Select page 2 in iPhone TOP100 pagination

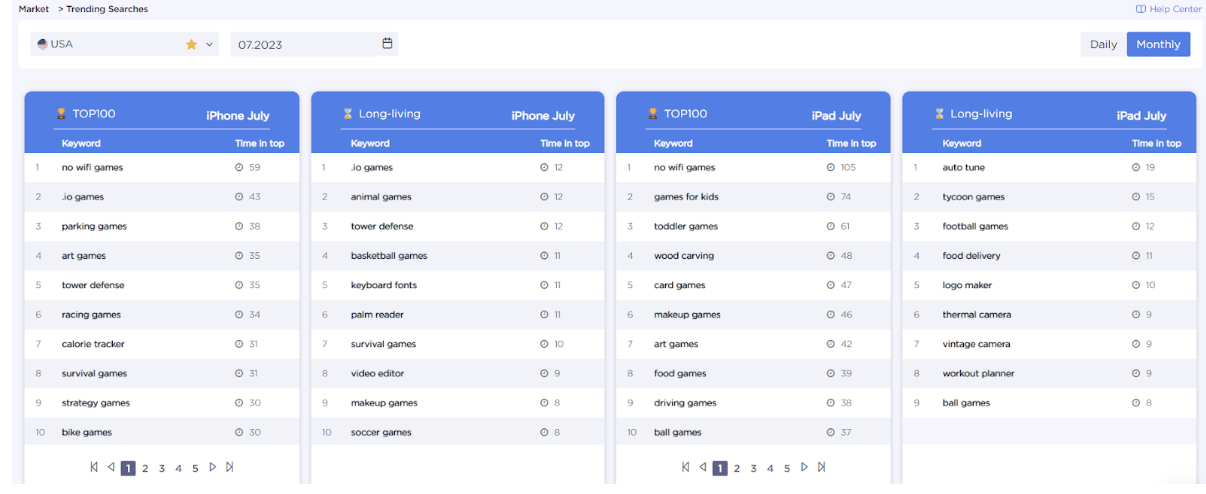pos(145,468)
